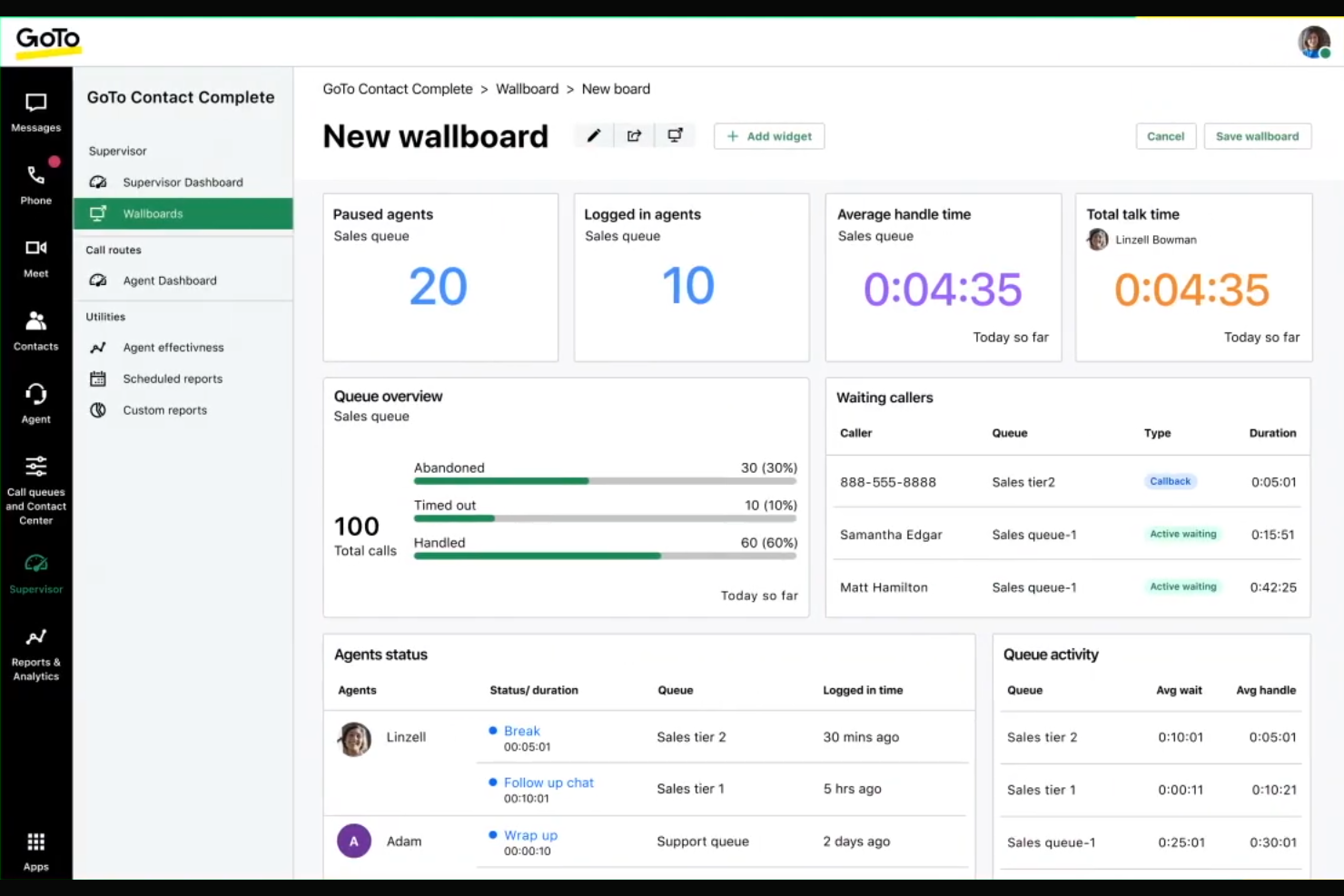Open Agent Dashboard under Call routes

pyautogui.click(x=183, y=281)
